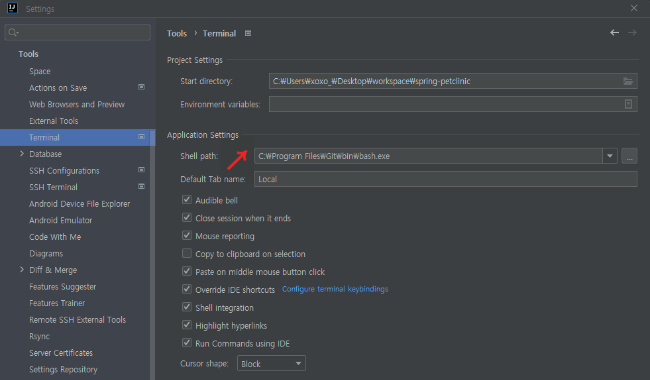650x380 pixels.
Task: Click the project-level icon beside Terminal breadcrumb
Action: tap(248, 33)
